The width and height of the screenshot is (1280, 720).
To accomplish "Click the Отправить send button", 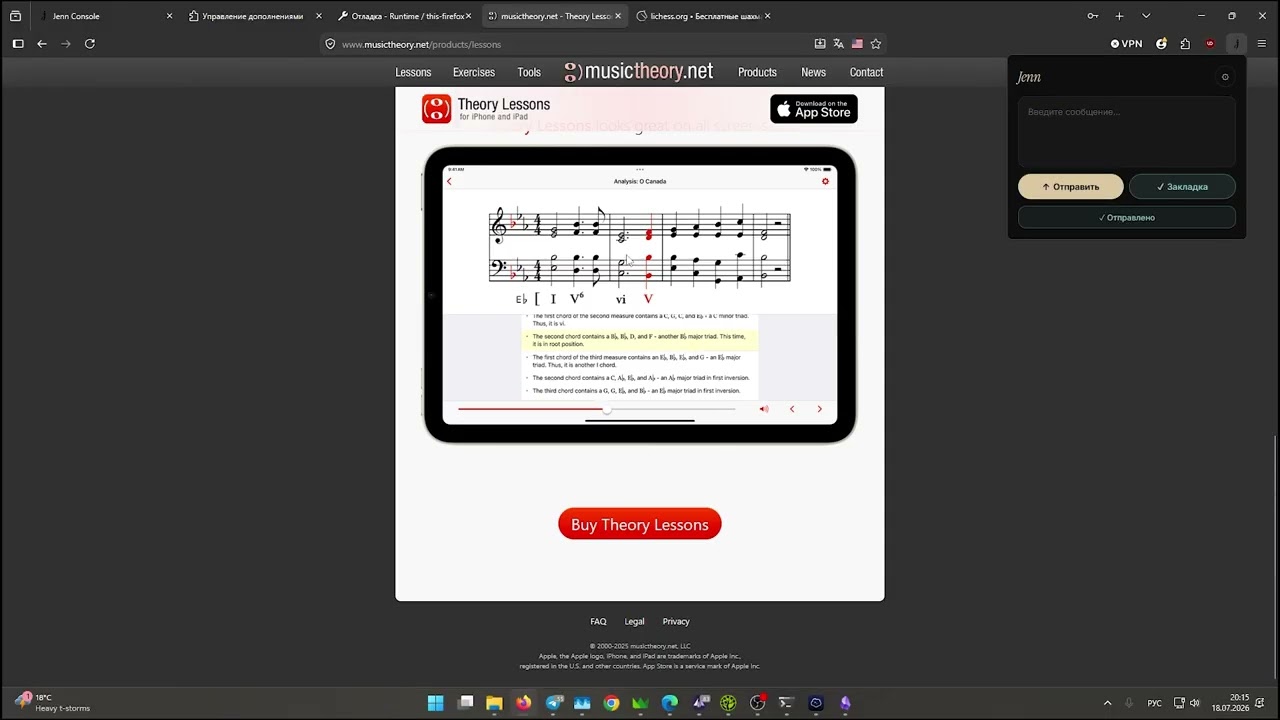I will (x=1070, y=187).
